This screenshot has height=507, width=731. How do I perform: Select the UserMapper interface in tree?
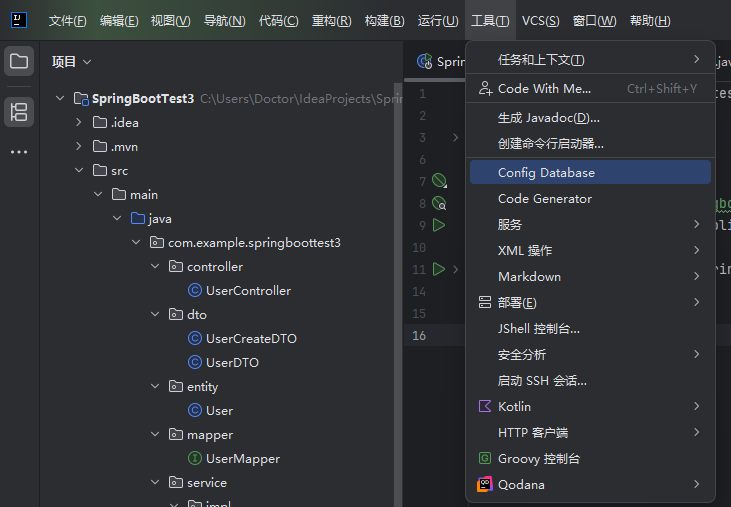point(242,459)
